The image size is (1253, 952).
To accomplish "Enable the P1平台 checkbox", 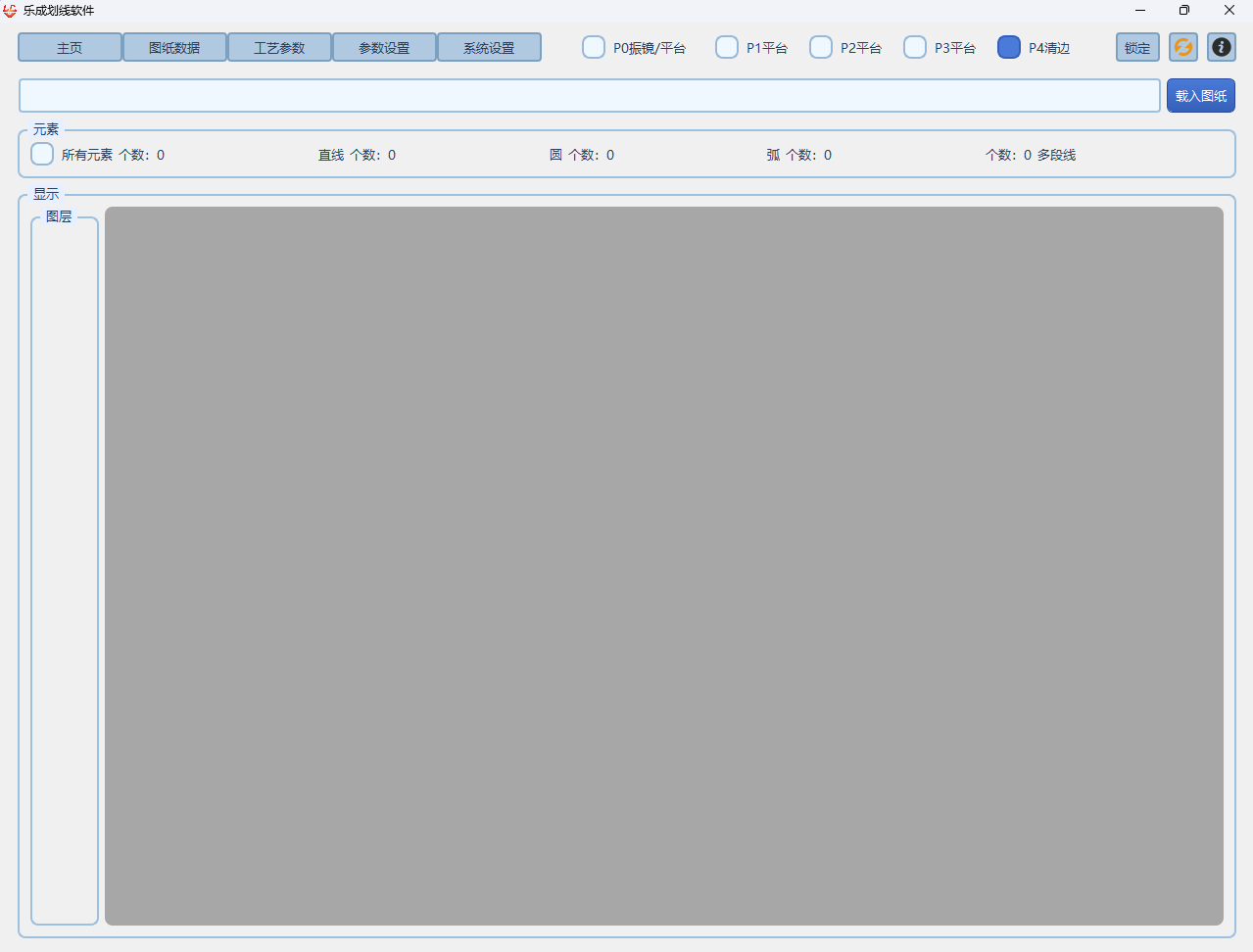I will pos(727,47).
